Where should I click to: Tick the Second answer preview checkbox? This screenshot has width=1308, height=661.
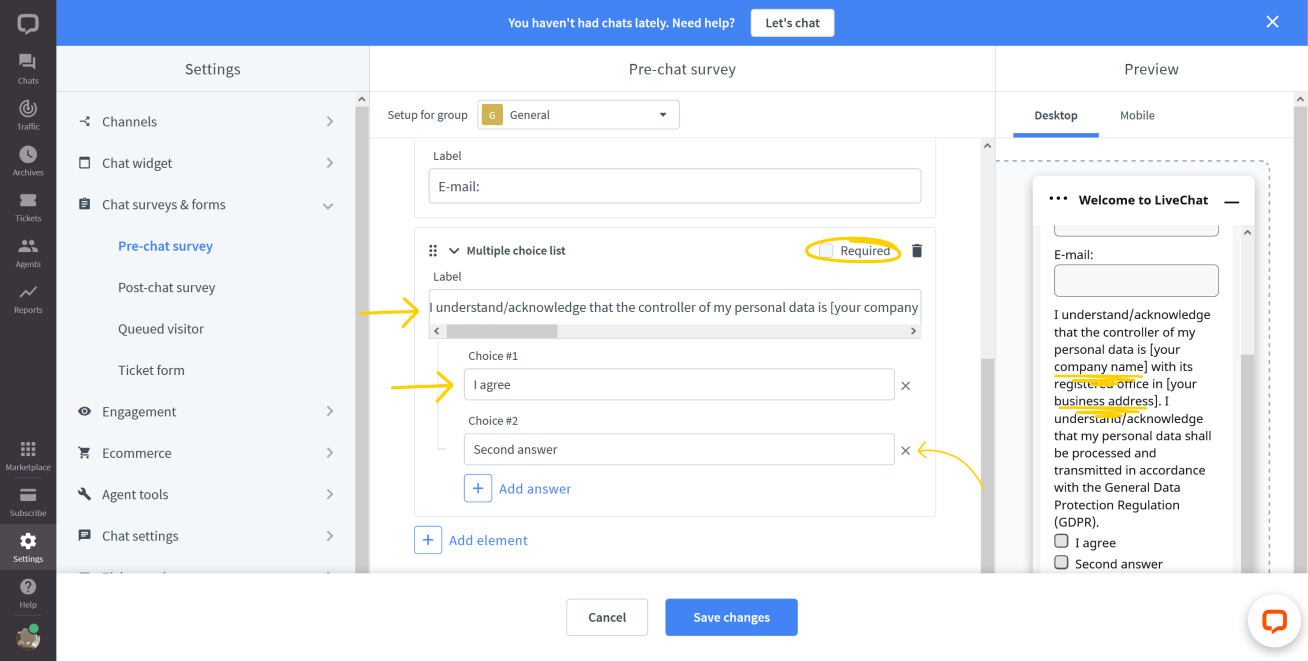pyautogui.click(x=1061, y=562)
